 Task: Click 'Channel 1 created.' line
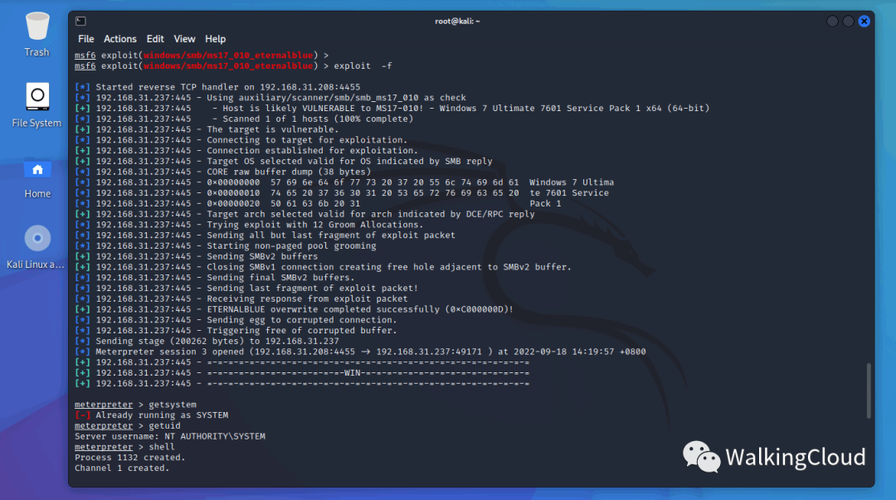(x=122, y=468)
